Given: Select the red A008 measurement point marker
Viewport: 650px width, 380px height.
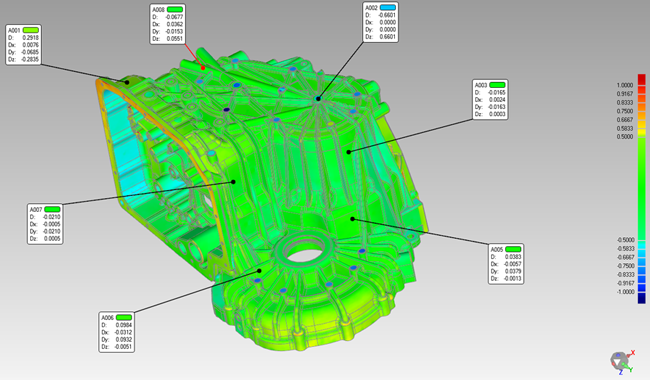Looking at the screenshot, I should point(203,68).
